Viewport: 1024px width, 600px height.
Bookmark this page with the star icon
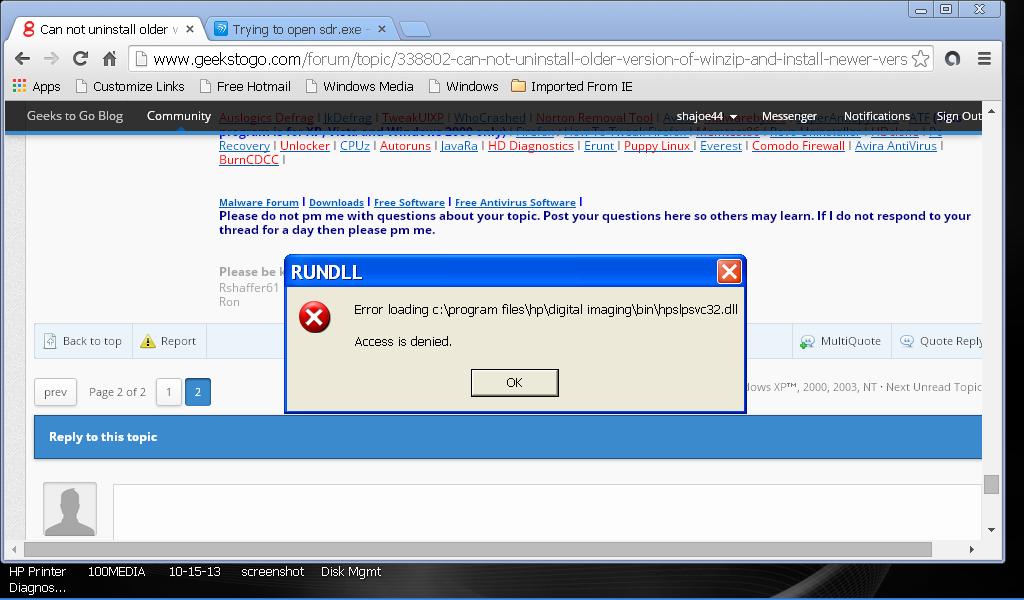pos(920,59)
